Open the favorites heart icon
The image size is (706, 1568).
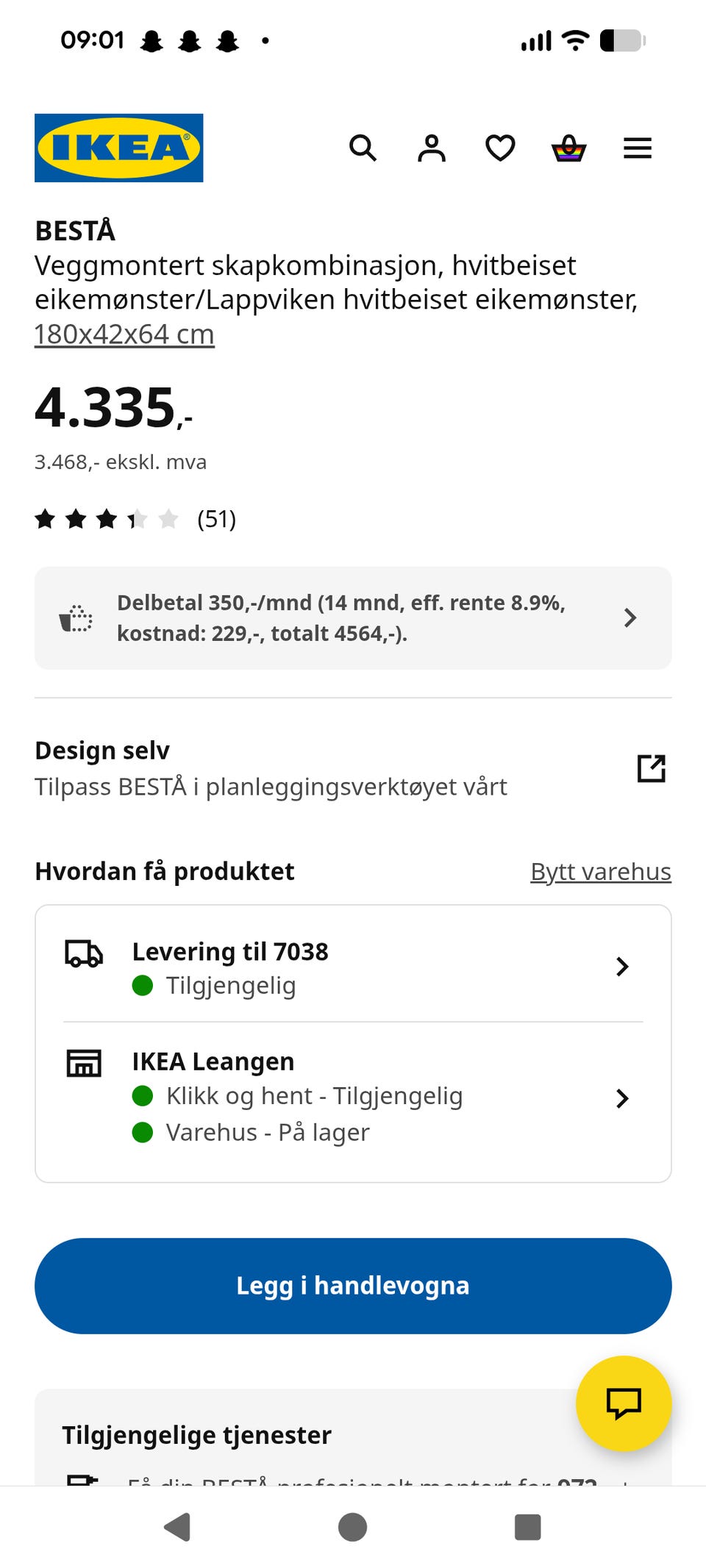coord(500,148)
